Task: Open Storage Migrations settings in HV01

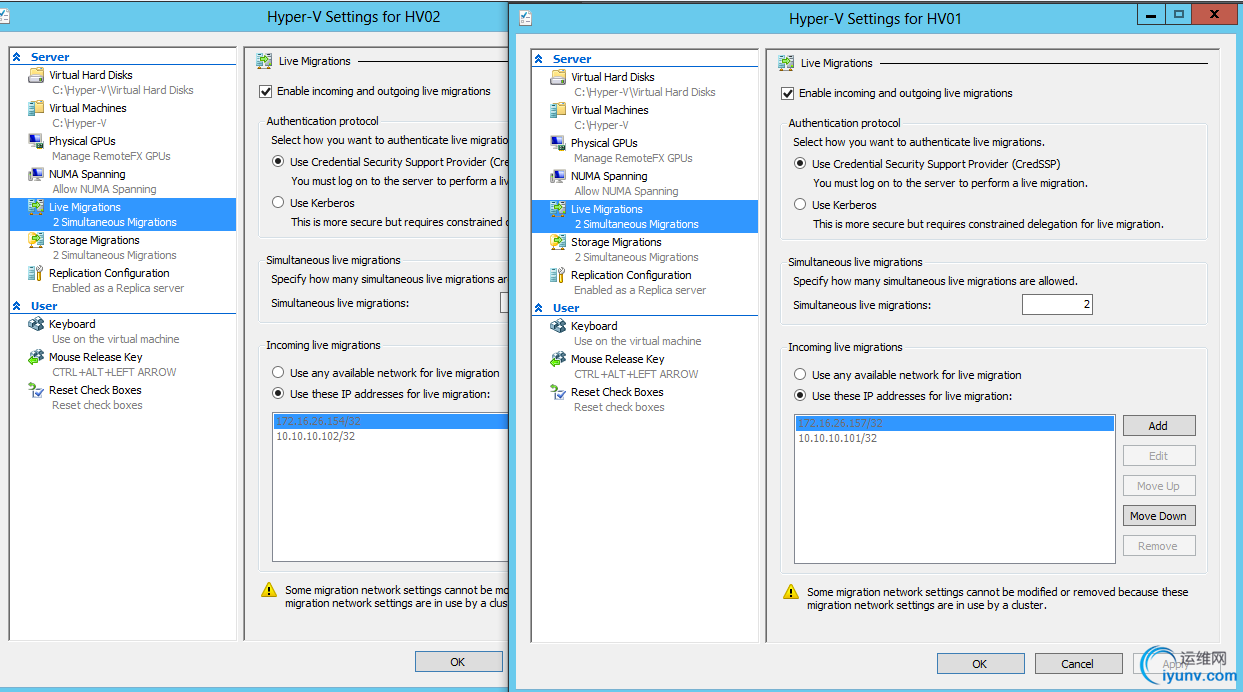Action: [x=644, y=249]
